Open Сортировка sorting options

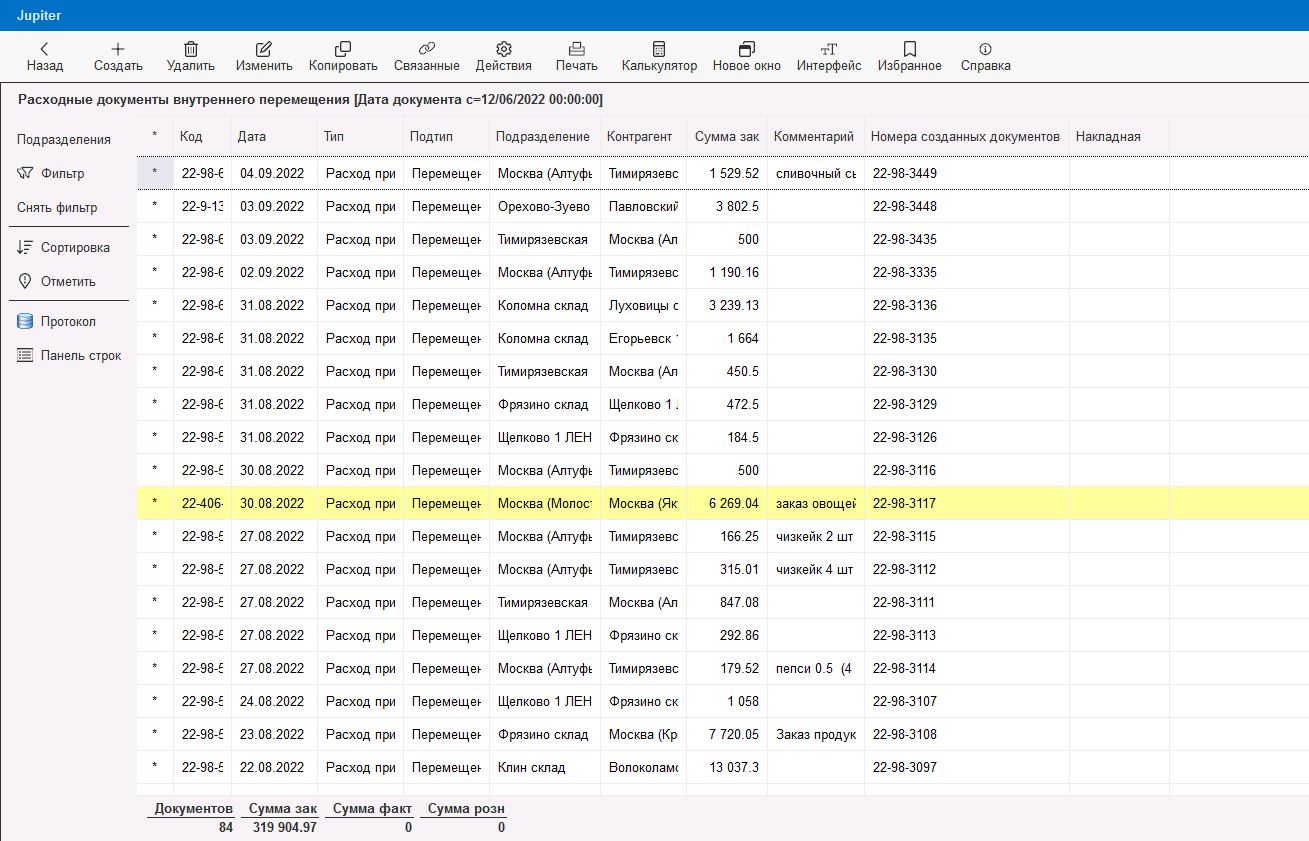click(x=63, y=247)
